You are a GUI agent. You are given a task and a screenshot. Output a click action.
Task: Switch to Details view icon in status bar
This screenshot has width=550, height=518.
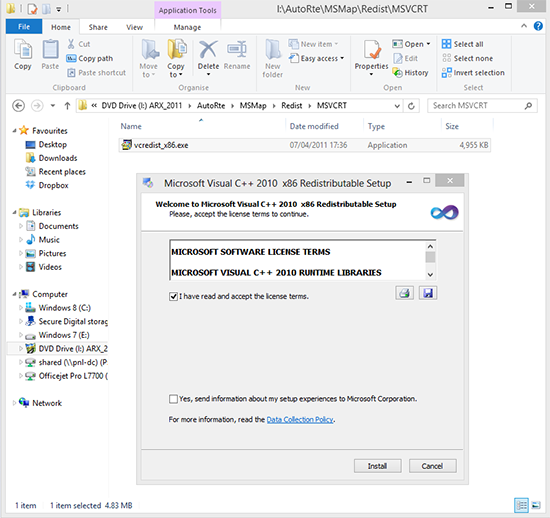click(521, 505)
